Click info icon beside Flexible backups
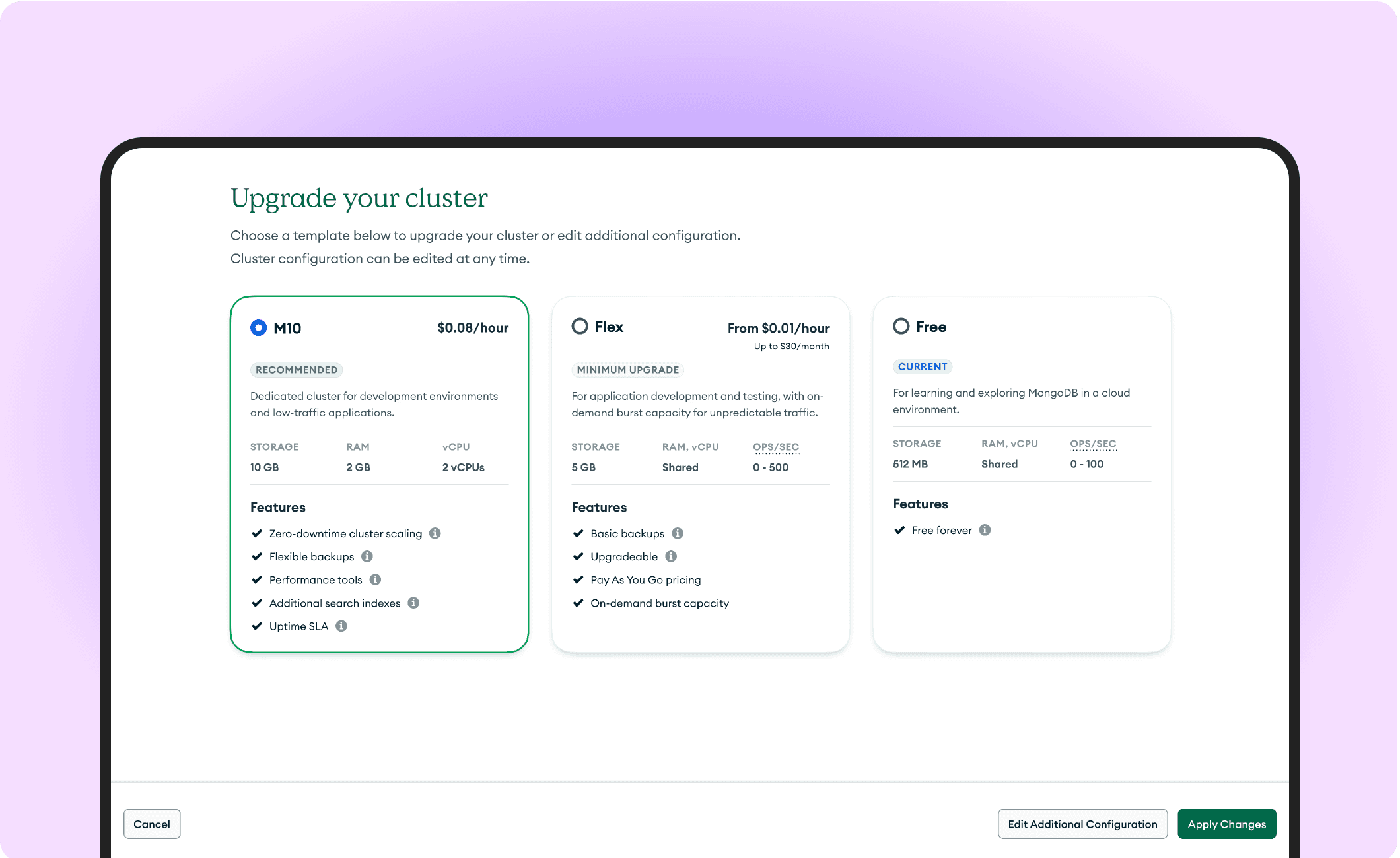1400x858 pixels. 367,556
